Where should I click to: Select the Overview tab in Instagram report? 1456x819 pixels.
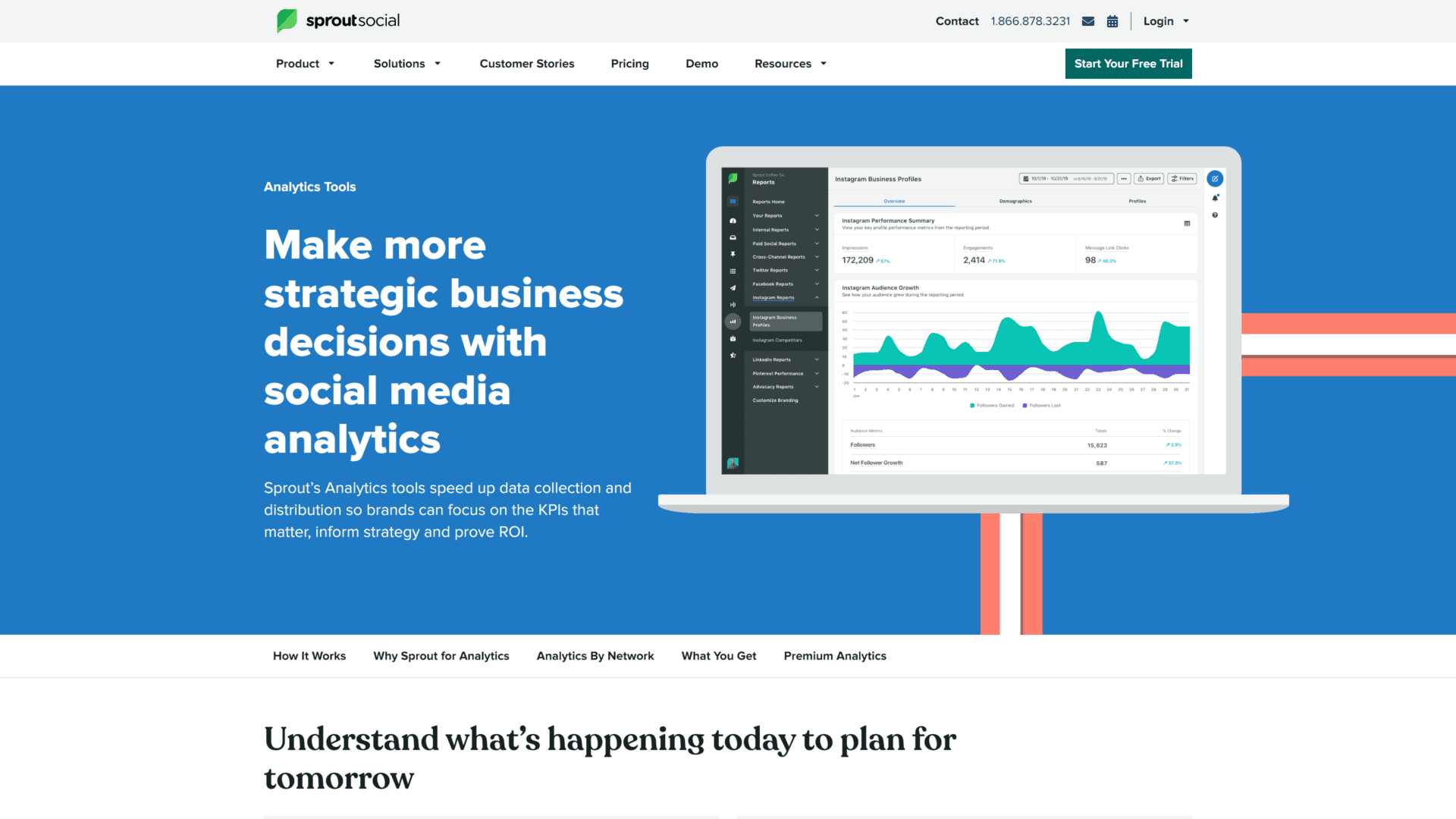coord(893,201)
